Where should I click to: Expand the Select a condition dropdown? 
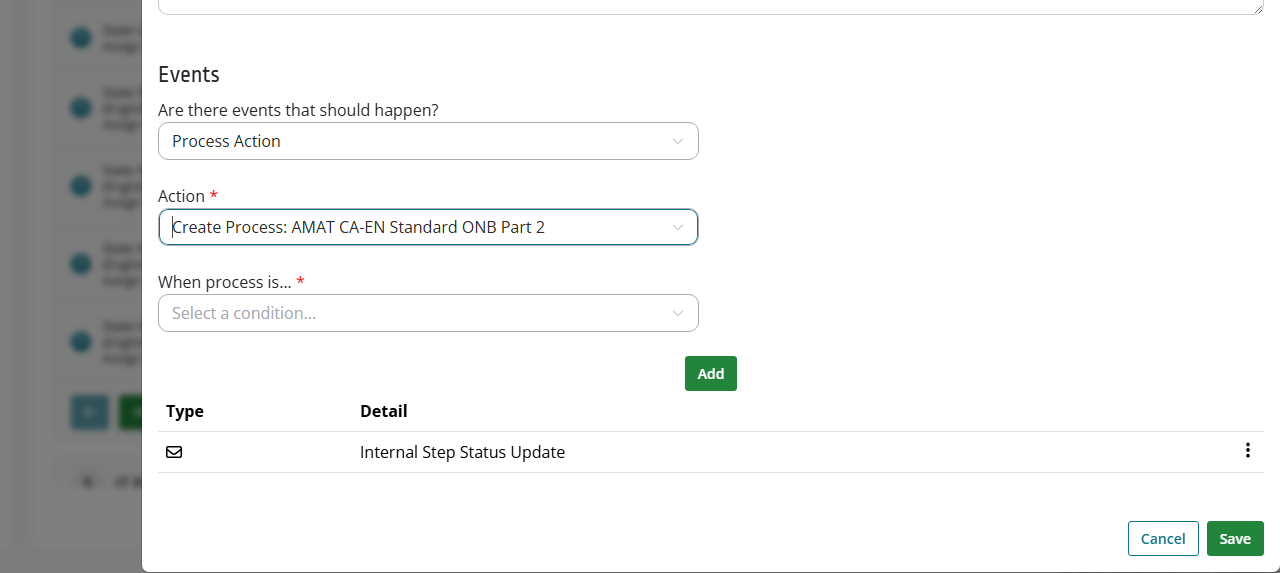click(428, 313)
